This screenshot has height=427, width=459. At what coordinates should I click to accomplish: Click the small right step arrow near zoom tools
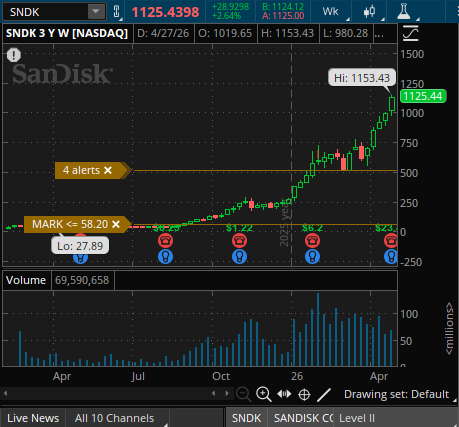[x=227, y=394]
